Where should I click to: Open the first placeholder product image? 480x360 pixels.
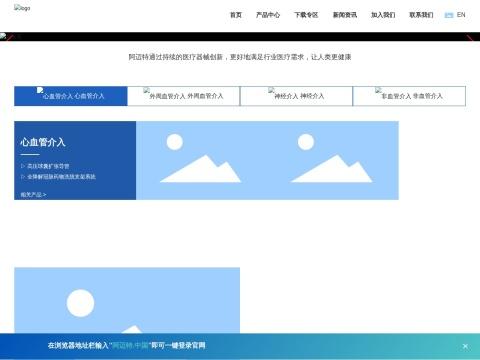201,160
